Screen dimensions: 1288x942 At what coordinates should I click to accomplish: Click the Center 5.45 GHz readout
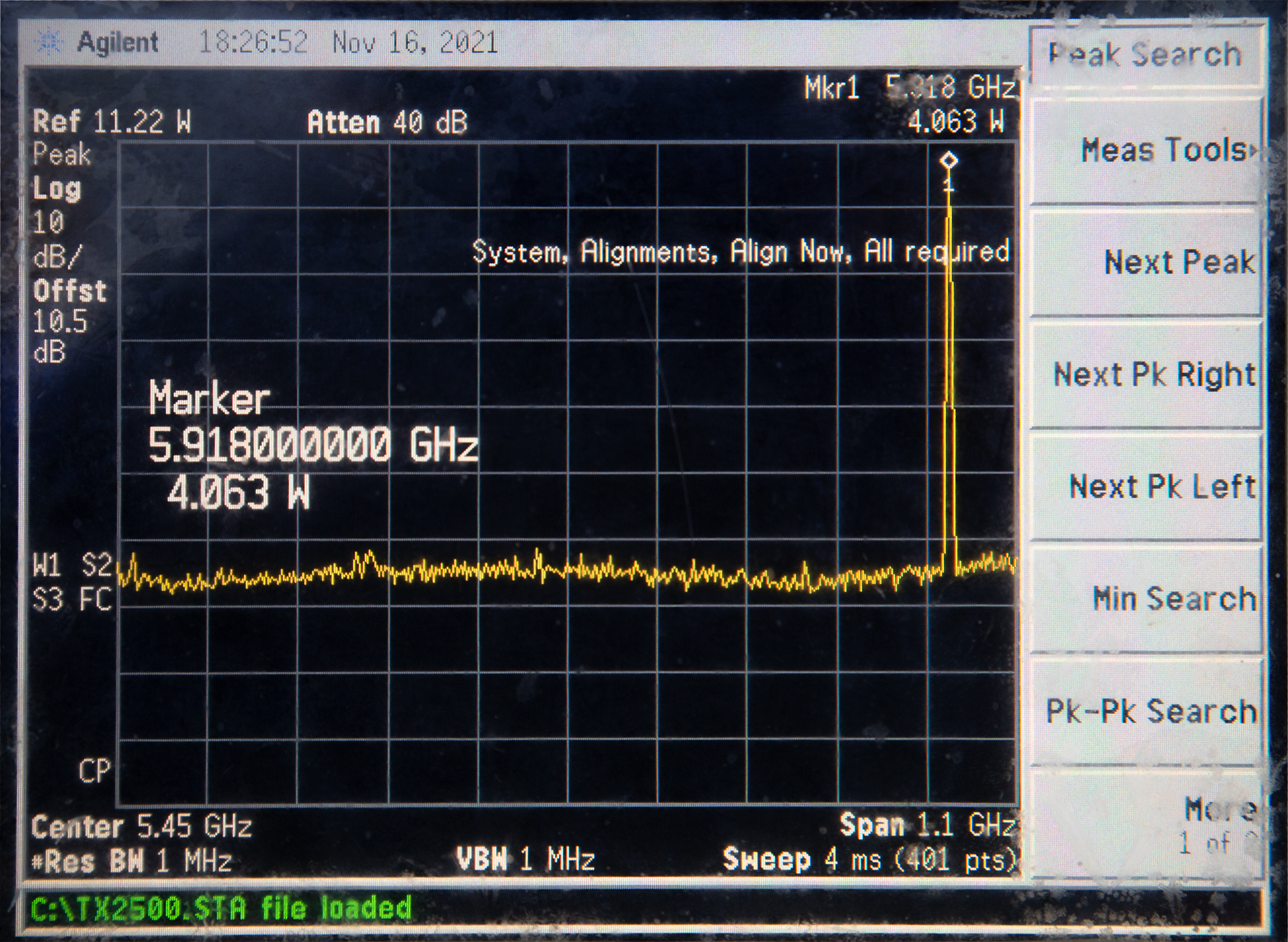141,826
